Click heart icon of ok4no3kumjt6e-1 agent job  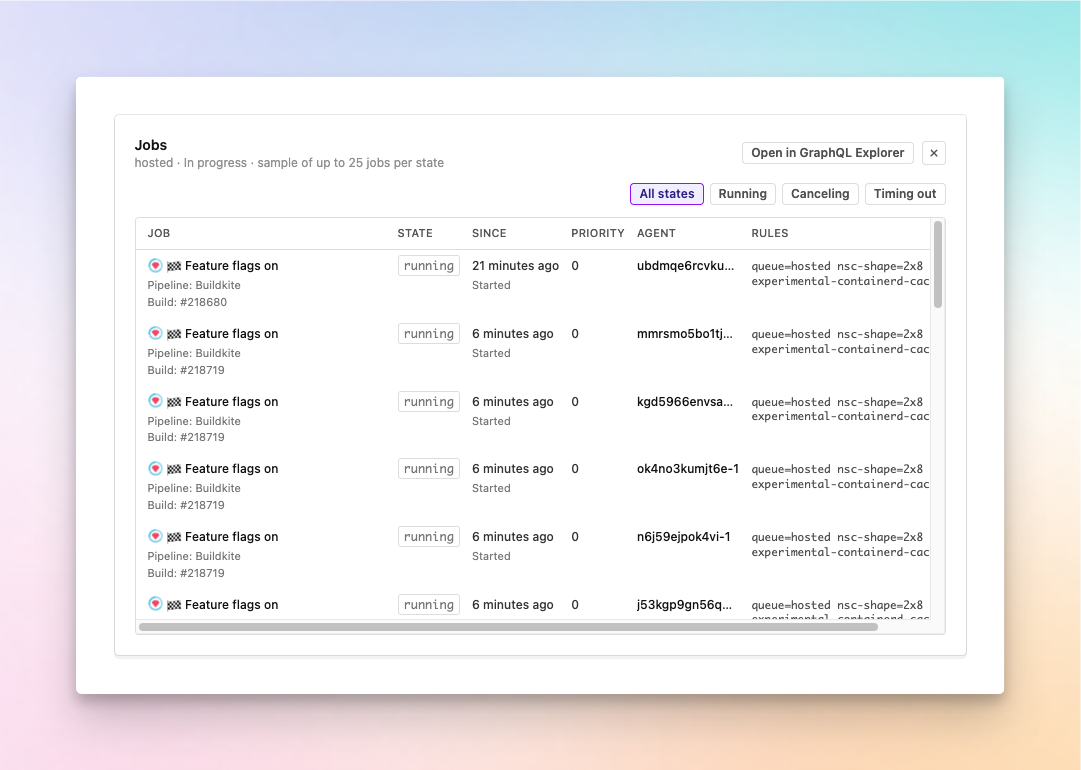click(x=155, y=469)
